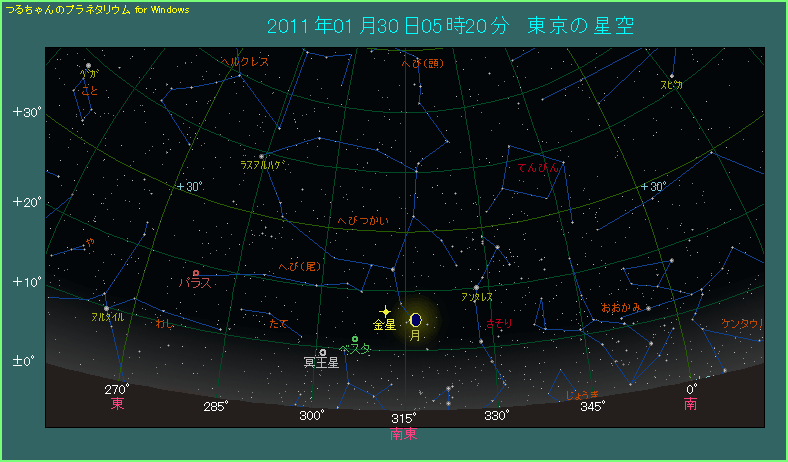This screenshot has height=462, width=788.
Task: Click the Altair star near アルタイル
Action: click(x=106, y=308)
